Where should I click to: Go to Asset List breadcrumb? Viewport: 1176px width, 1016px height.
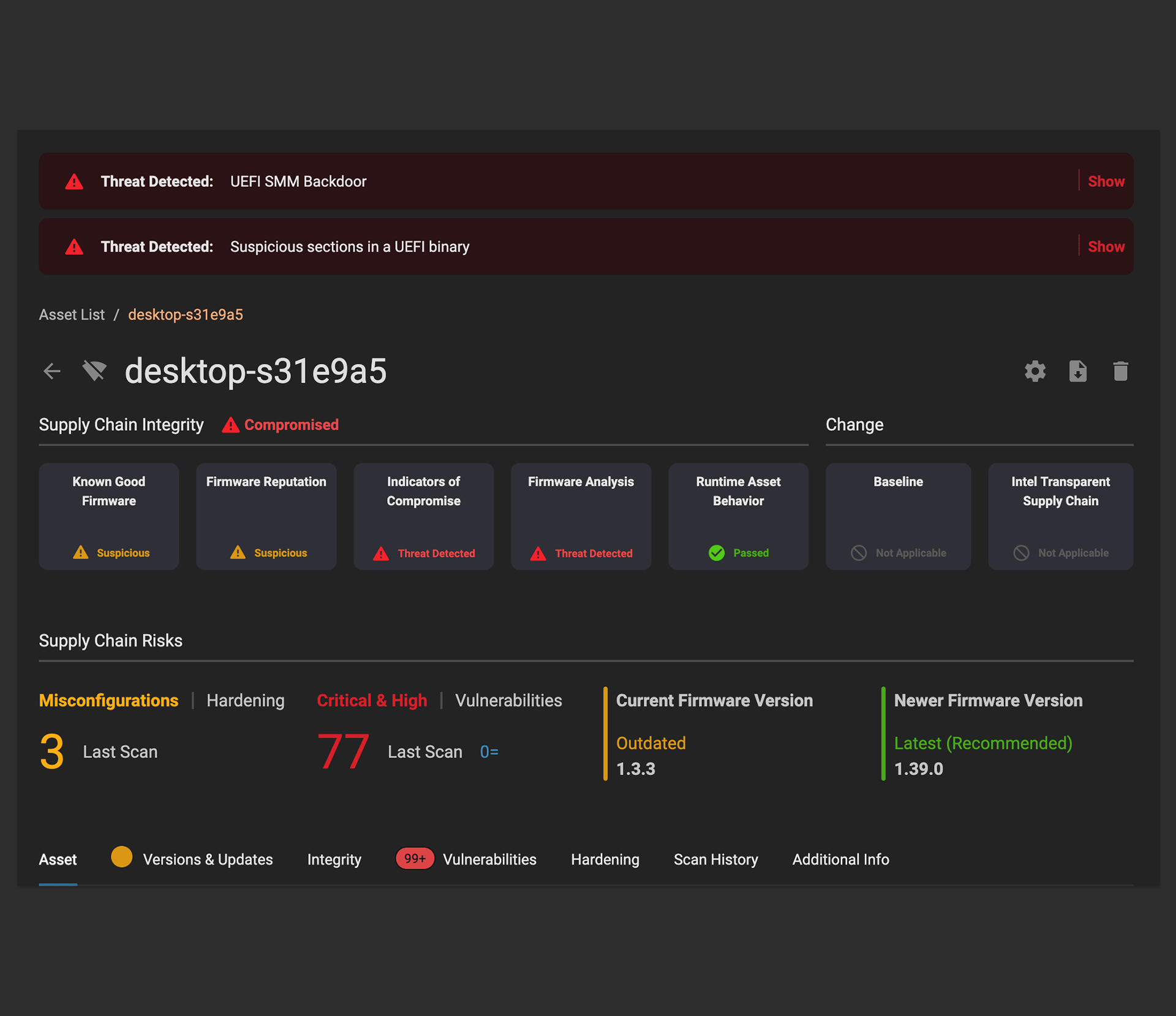click(72, 314)
